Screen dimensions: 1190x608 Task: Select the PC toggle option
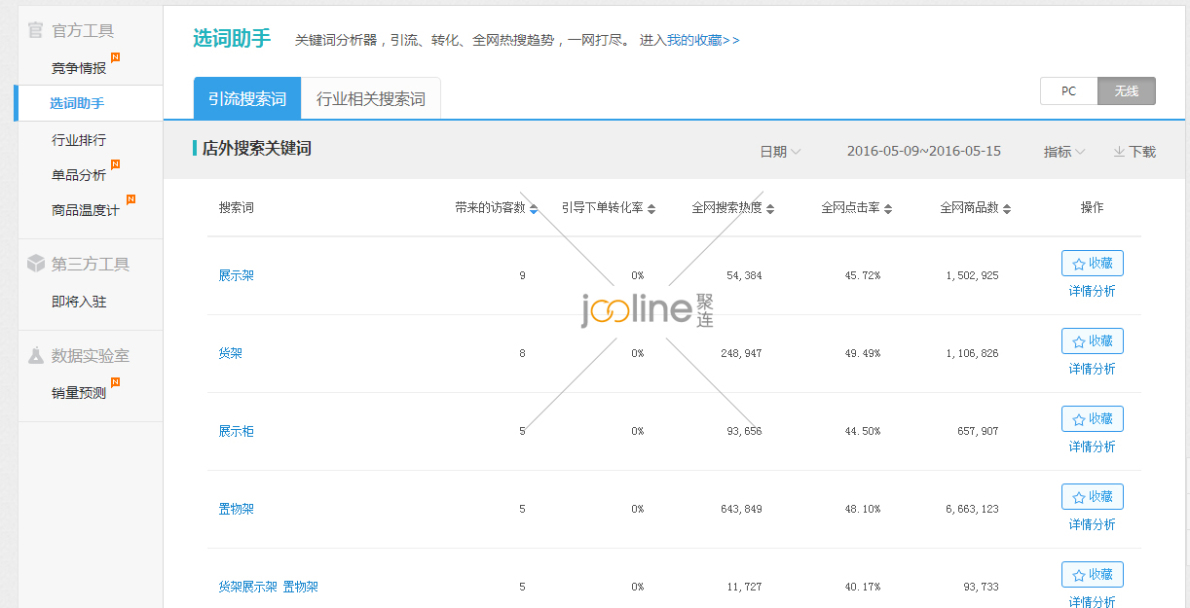coord(1069,90)
